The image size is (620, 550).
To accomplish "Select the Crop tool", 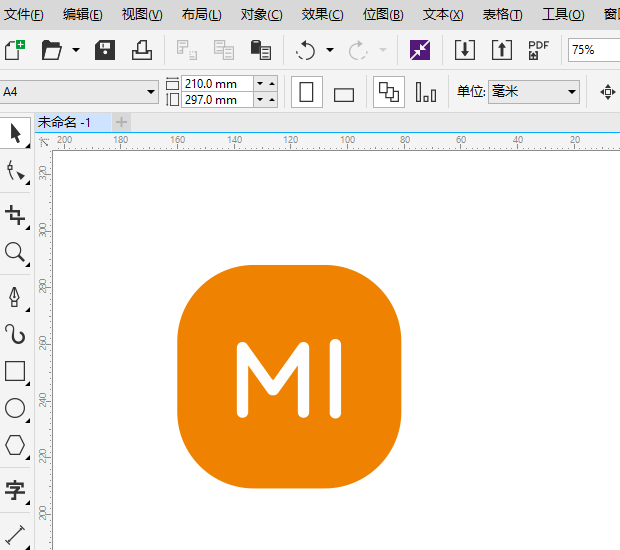I will click(15, 214).
